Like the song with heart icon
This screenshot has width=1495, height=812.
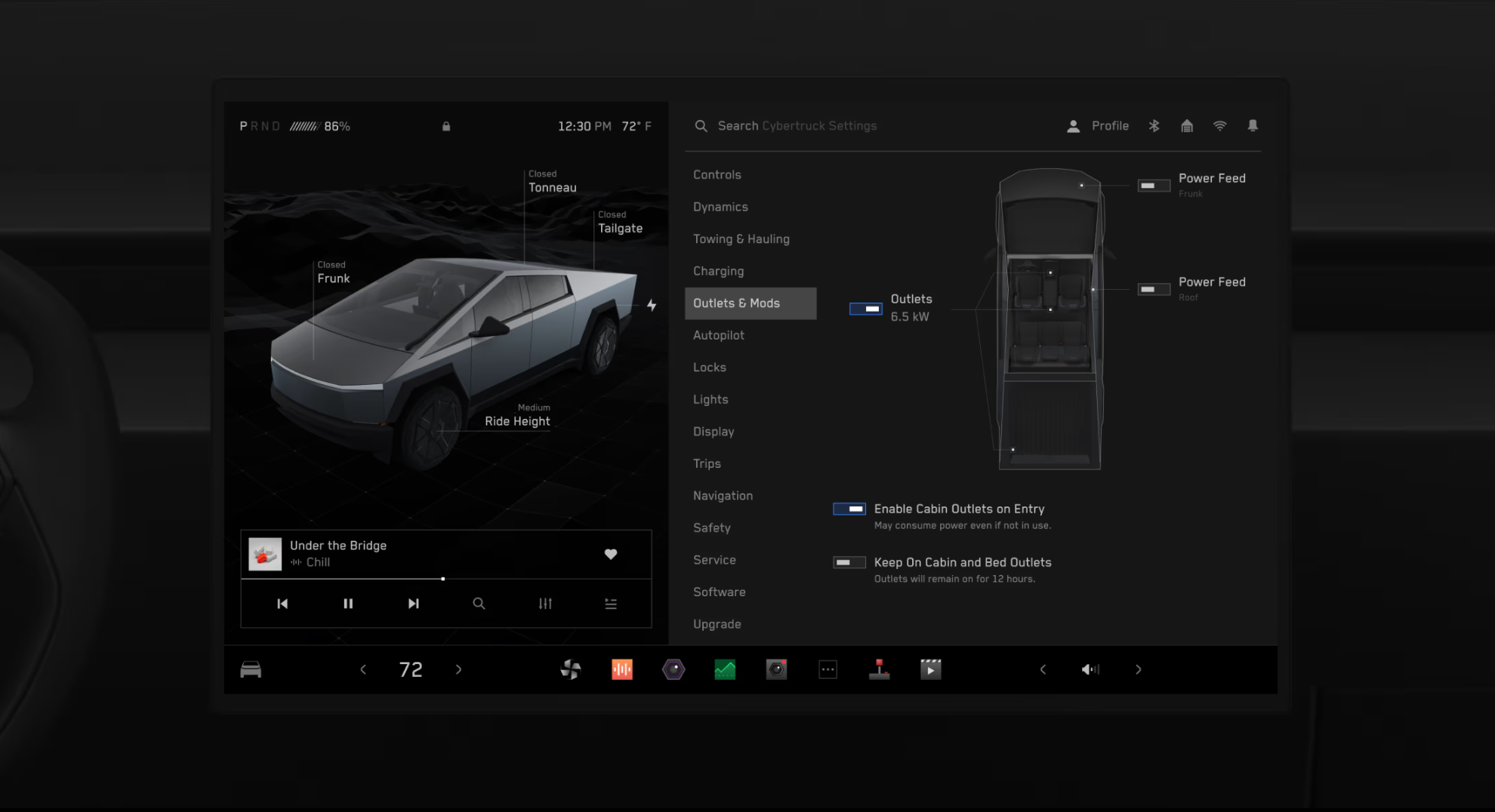611,554
